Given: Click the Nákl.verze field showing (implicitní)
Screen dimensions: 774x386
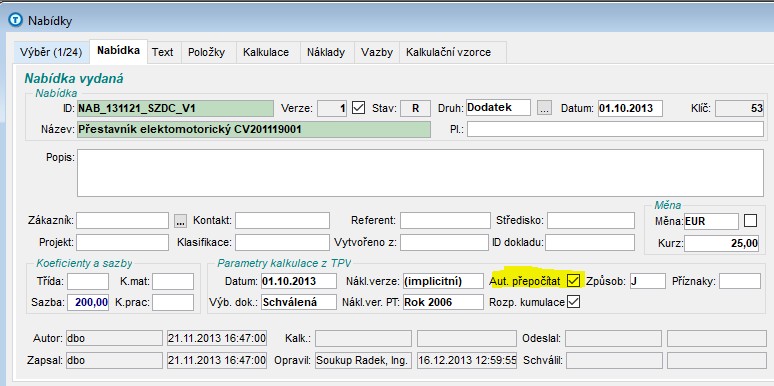Looking at the screenshot, I should [443, 281].
